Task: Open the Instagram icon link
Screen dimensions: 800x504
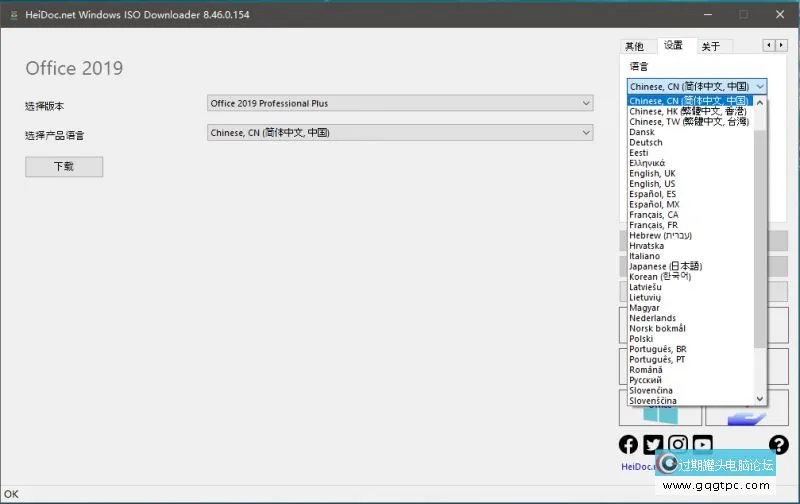Action: pyautogui.click(x=678, y=445)
